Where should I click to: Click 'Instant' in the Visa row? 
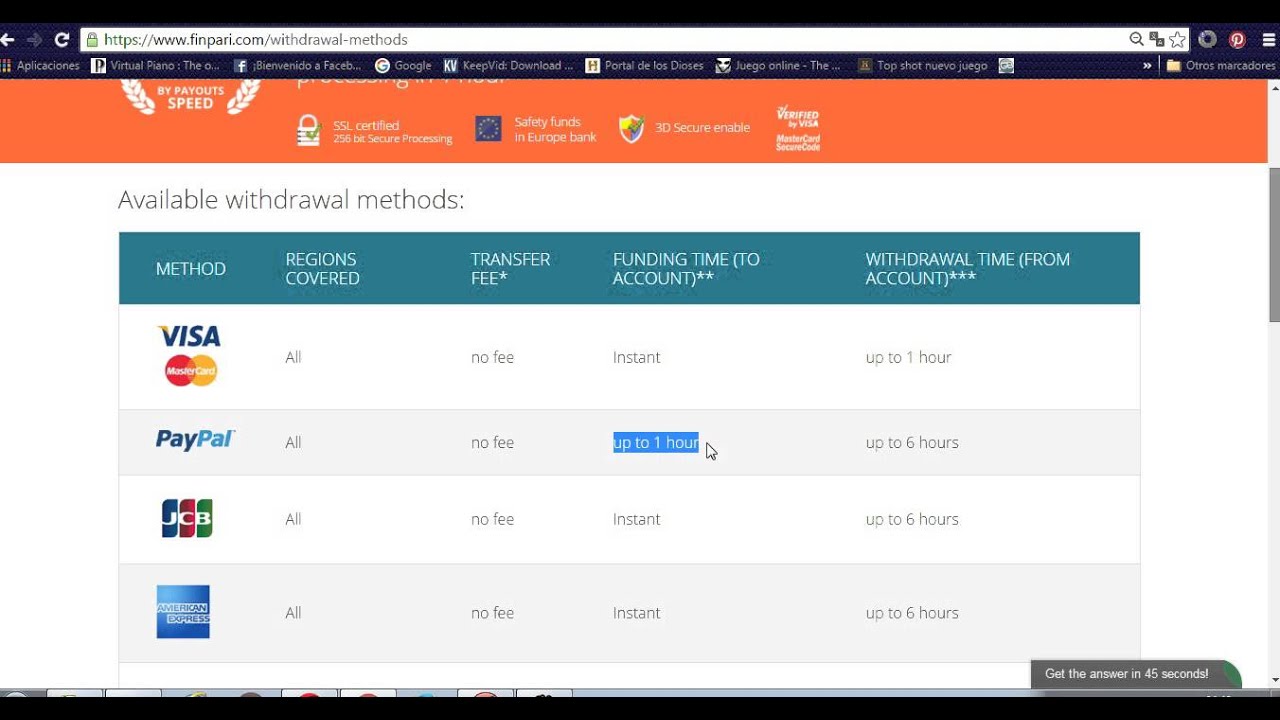pos(636,357)
